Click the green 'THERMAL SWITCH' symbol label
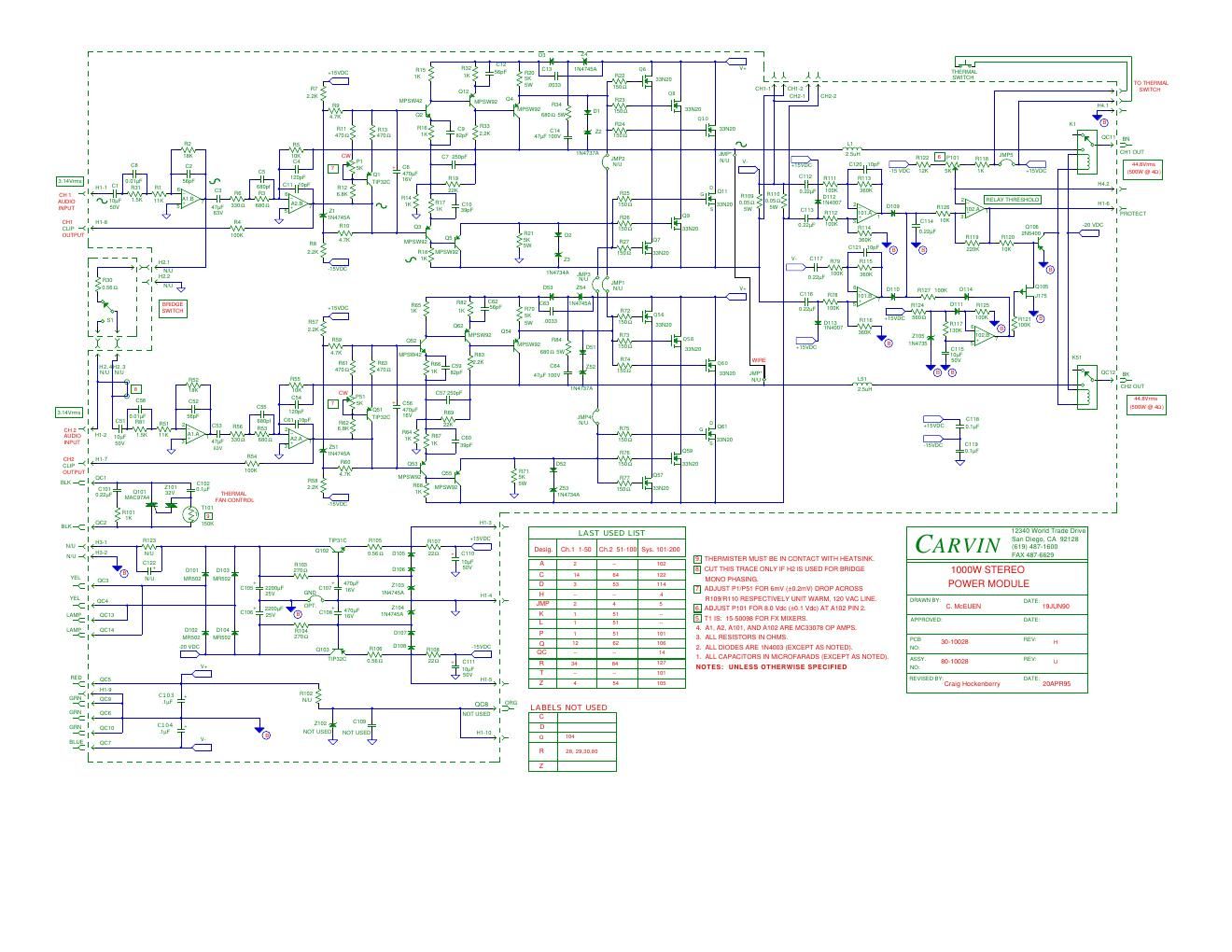The height and width of the screenshot is (952, 1232). coord(964,74)
